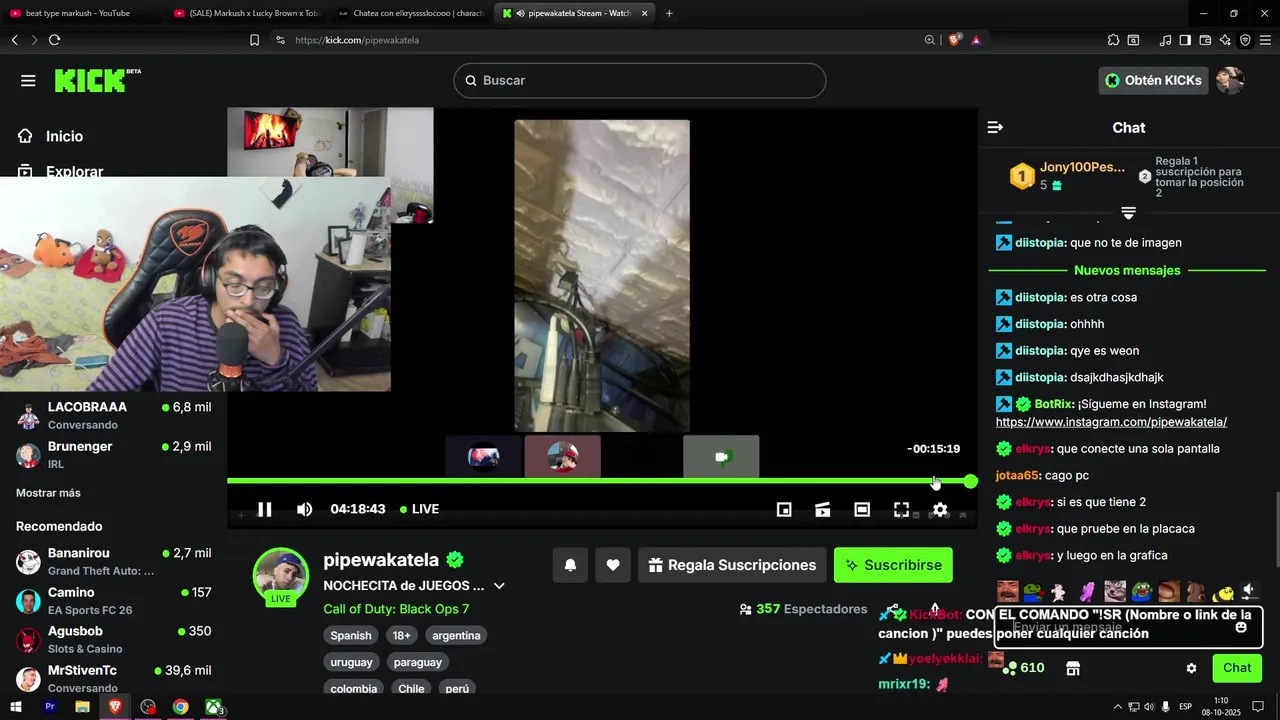Viewport: 1280px width, 720px height.
Task: Focus the Buscar search box
Action: pos(640,80)
